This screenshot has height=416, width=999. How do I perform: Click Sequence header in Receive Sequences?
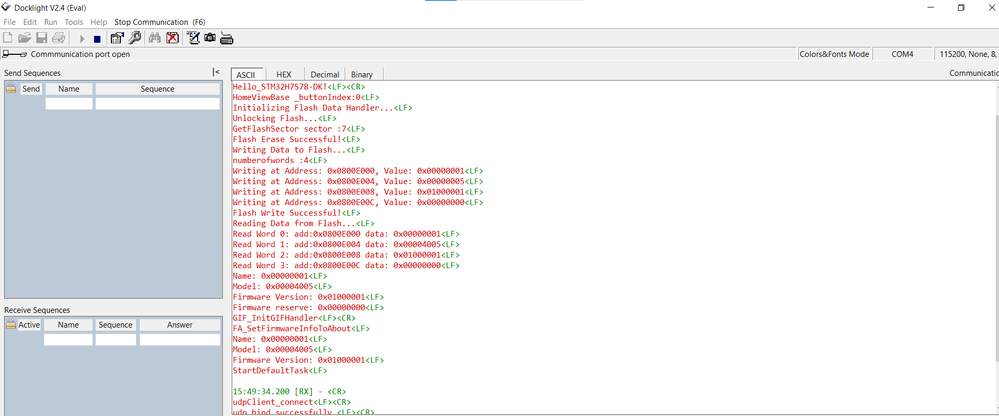tap(115, 325)
